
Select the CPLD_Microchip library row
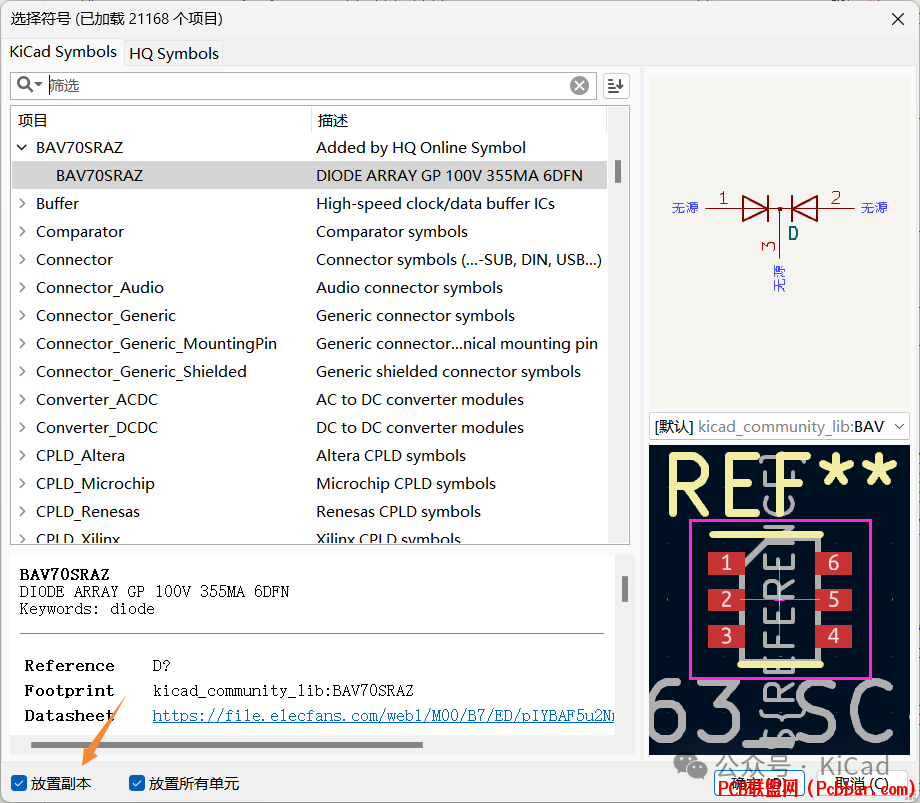pyautogui.click(x=309, y=484)
